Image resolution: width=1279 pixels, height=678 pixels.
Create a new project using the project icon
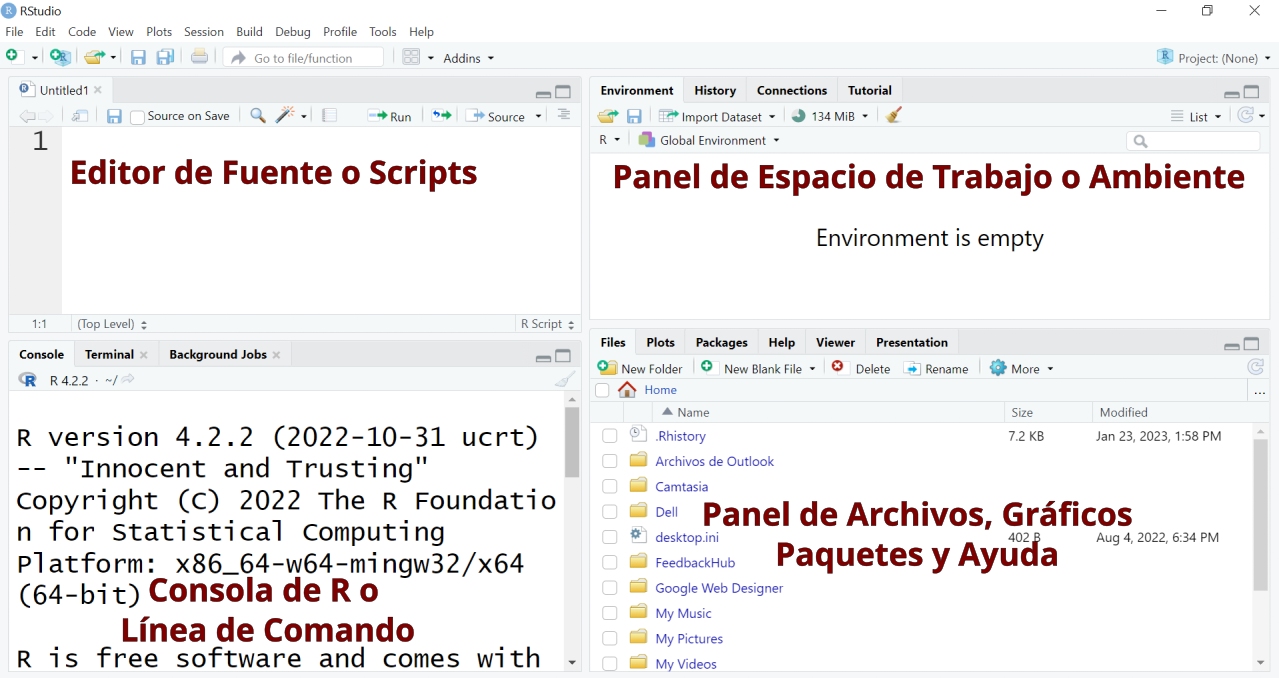click(60, 57)
